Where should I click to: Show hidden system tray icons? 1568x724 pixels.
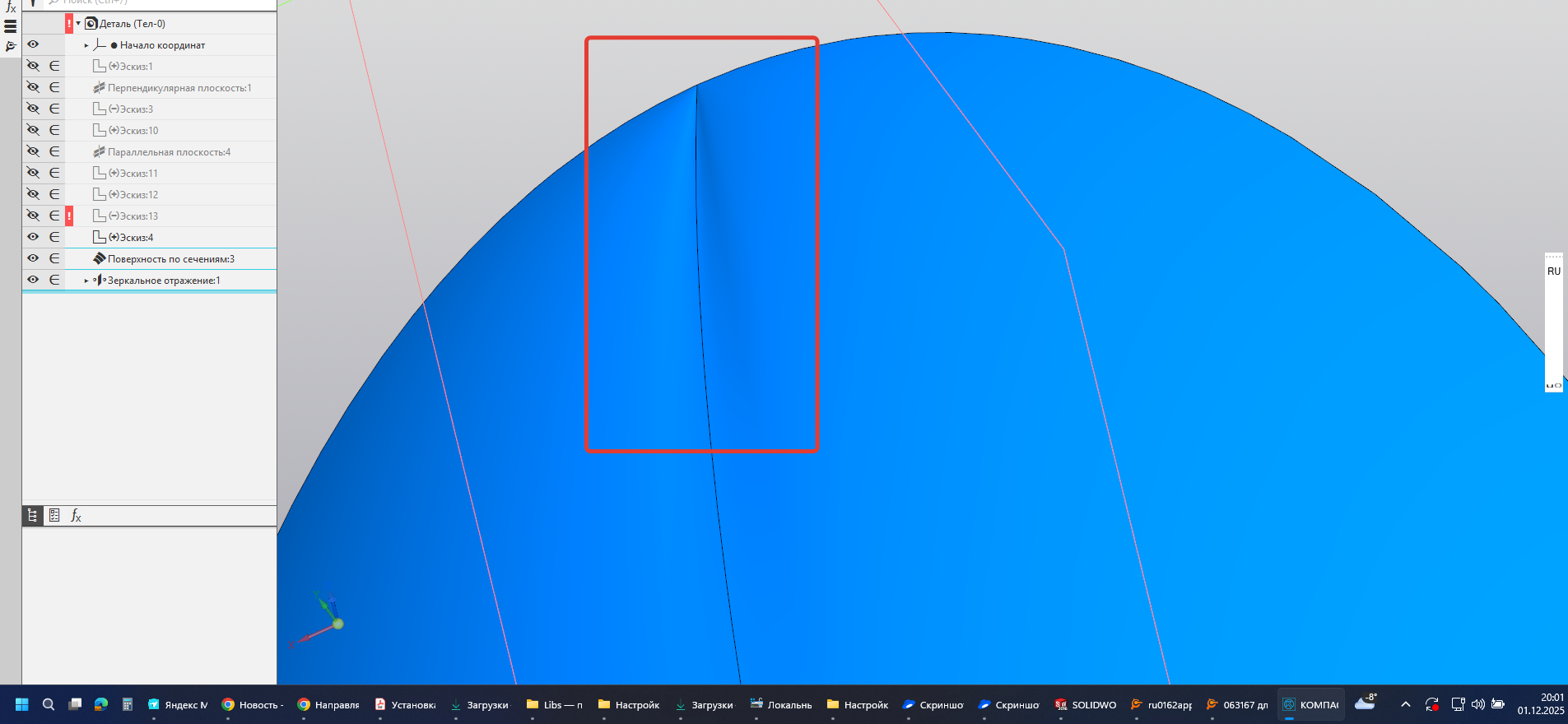(1405, 705)
